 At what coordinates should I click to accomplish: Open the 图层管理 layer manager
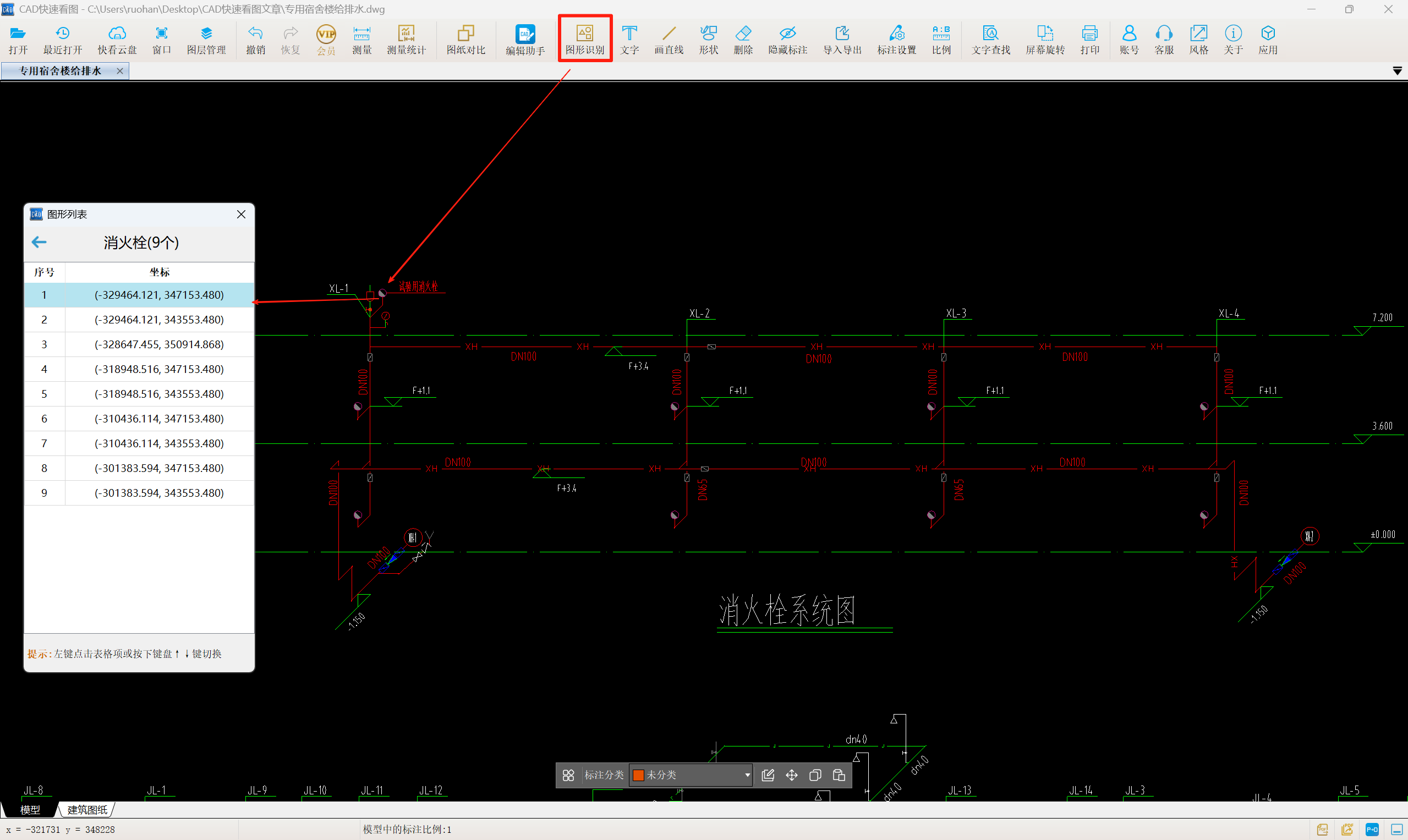[x=206, y=39]
